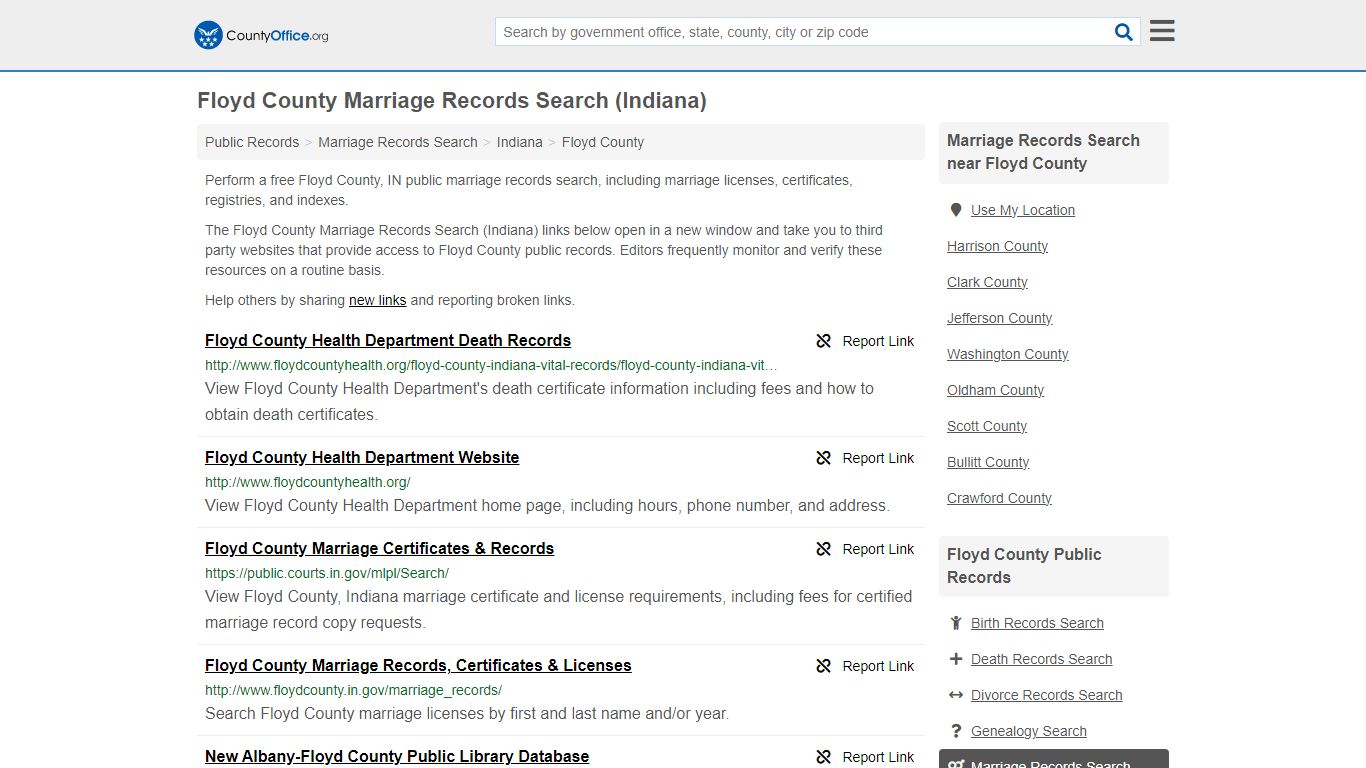Open Floyd County Marriage Certificates & Records
This screenshot has width=1366, height=768.
380,549
